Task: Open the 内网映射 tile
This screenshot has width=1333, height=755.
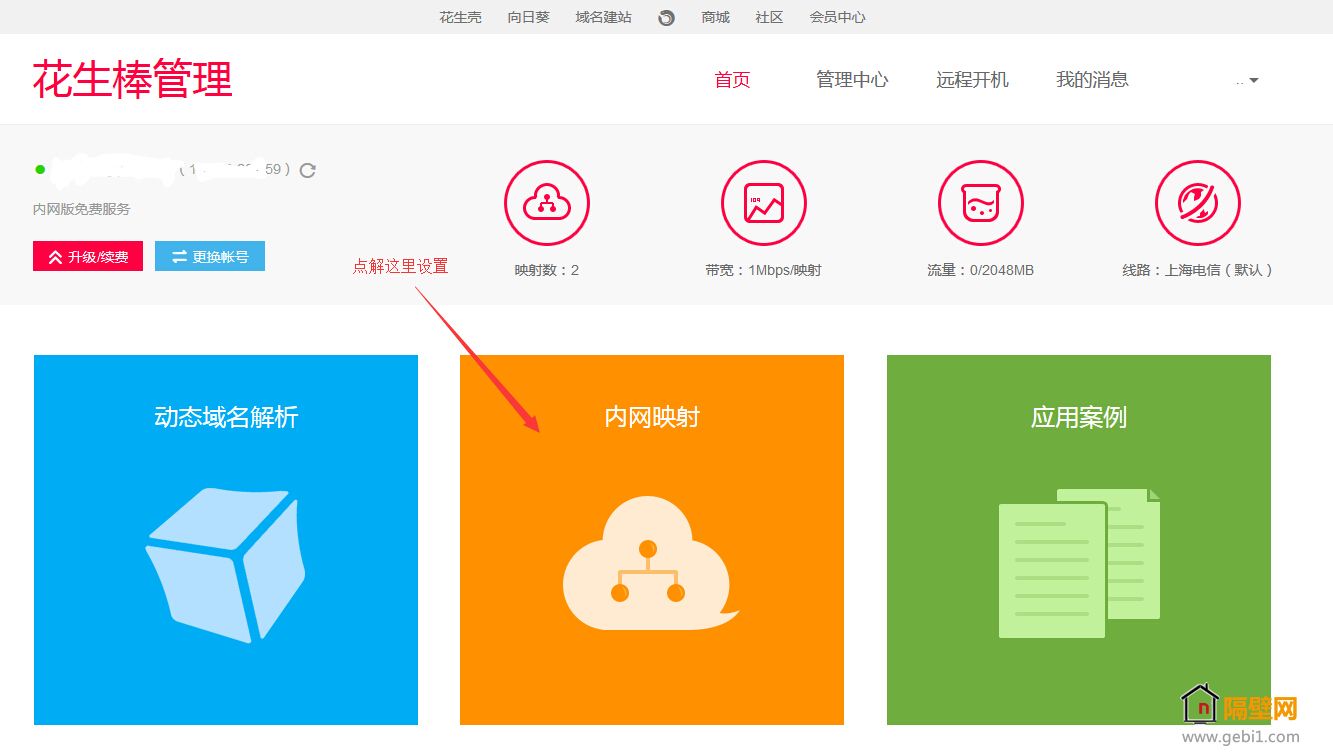Action: (652, 540)
